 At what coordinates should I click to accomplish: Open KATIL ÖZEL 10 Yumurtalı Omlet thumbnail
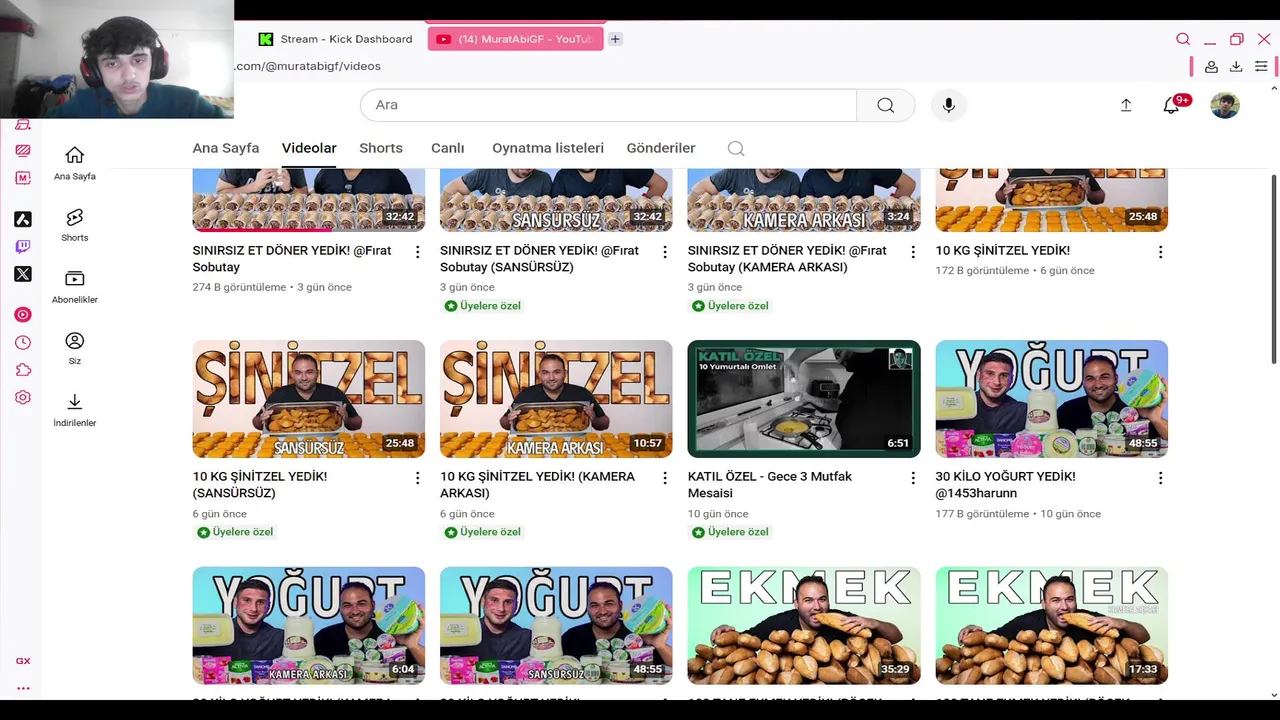pyautogui.click(x=804, y=399)
